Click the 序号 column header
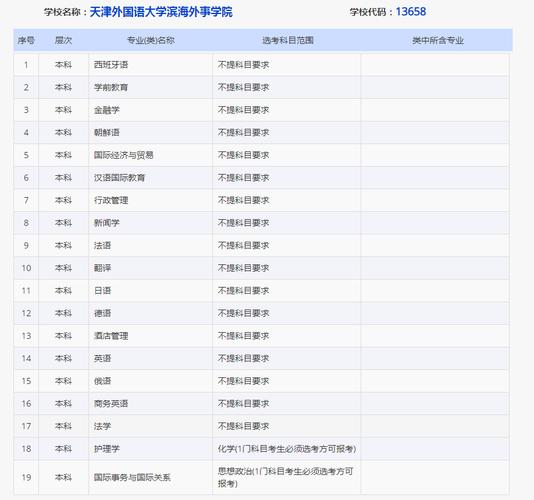 coord(26,41)
